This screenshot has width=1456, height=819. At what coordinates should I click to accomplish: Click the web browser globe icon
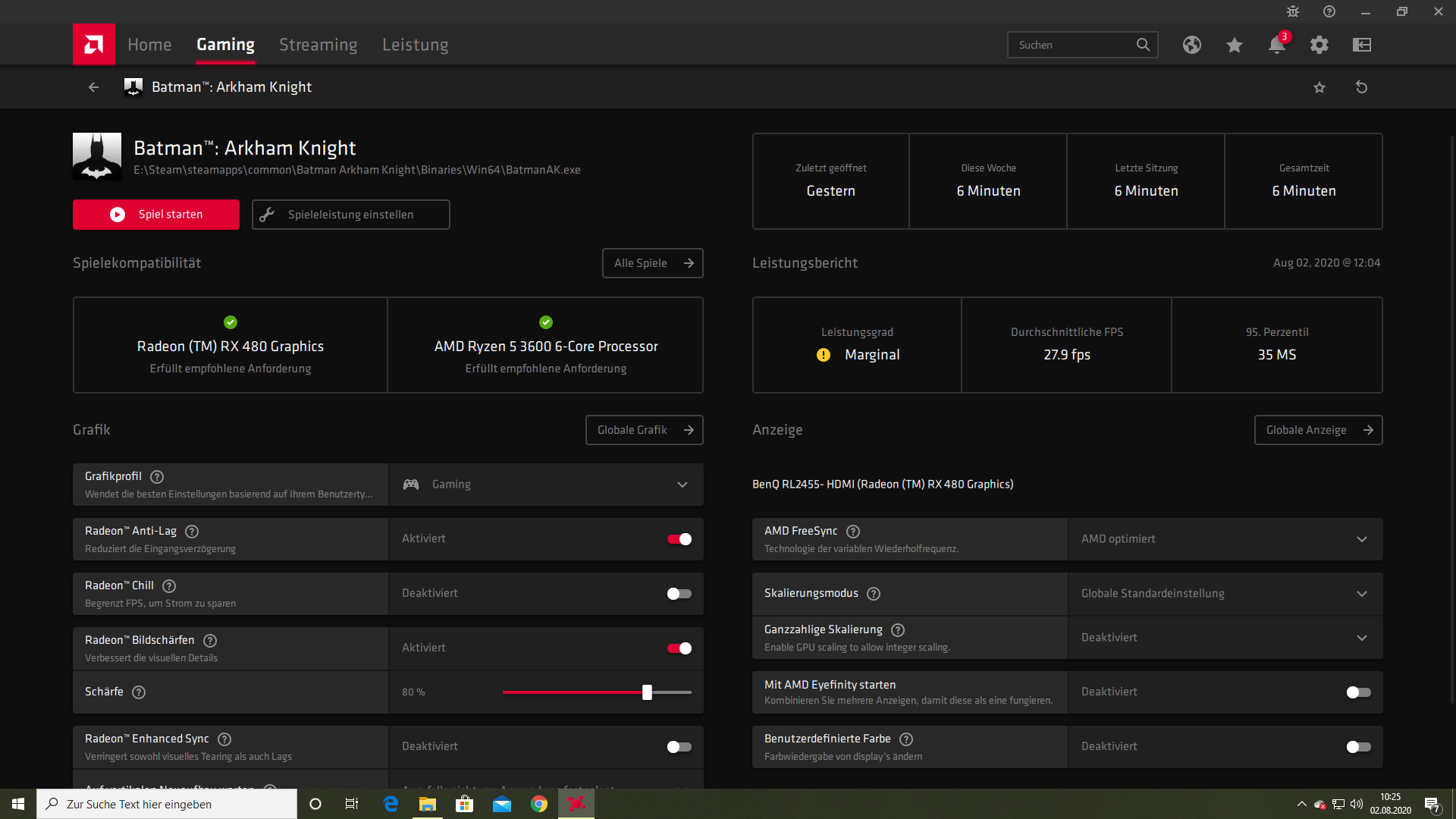(x=1192, y=45)
